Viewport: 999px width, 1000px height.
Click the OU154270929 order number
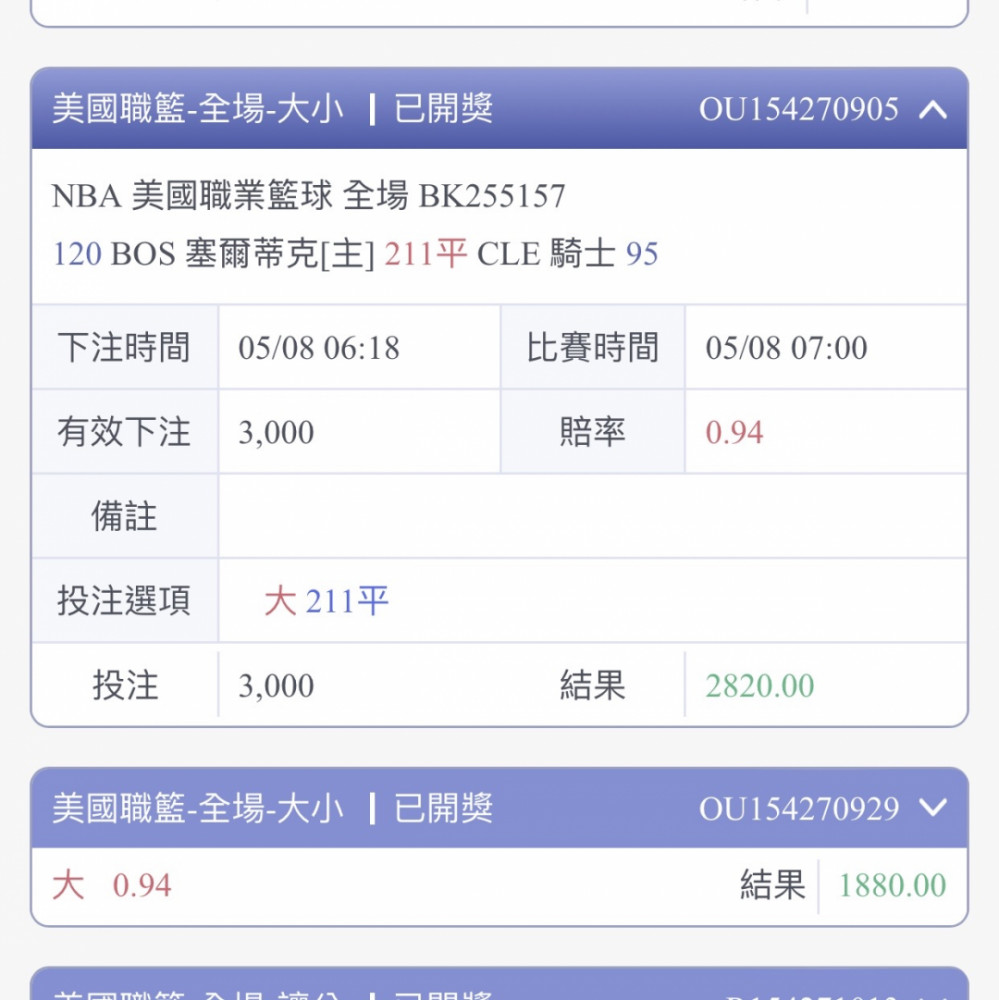[x=798, y=808]
